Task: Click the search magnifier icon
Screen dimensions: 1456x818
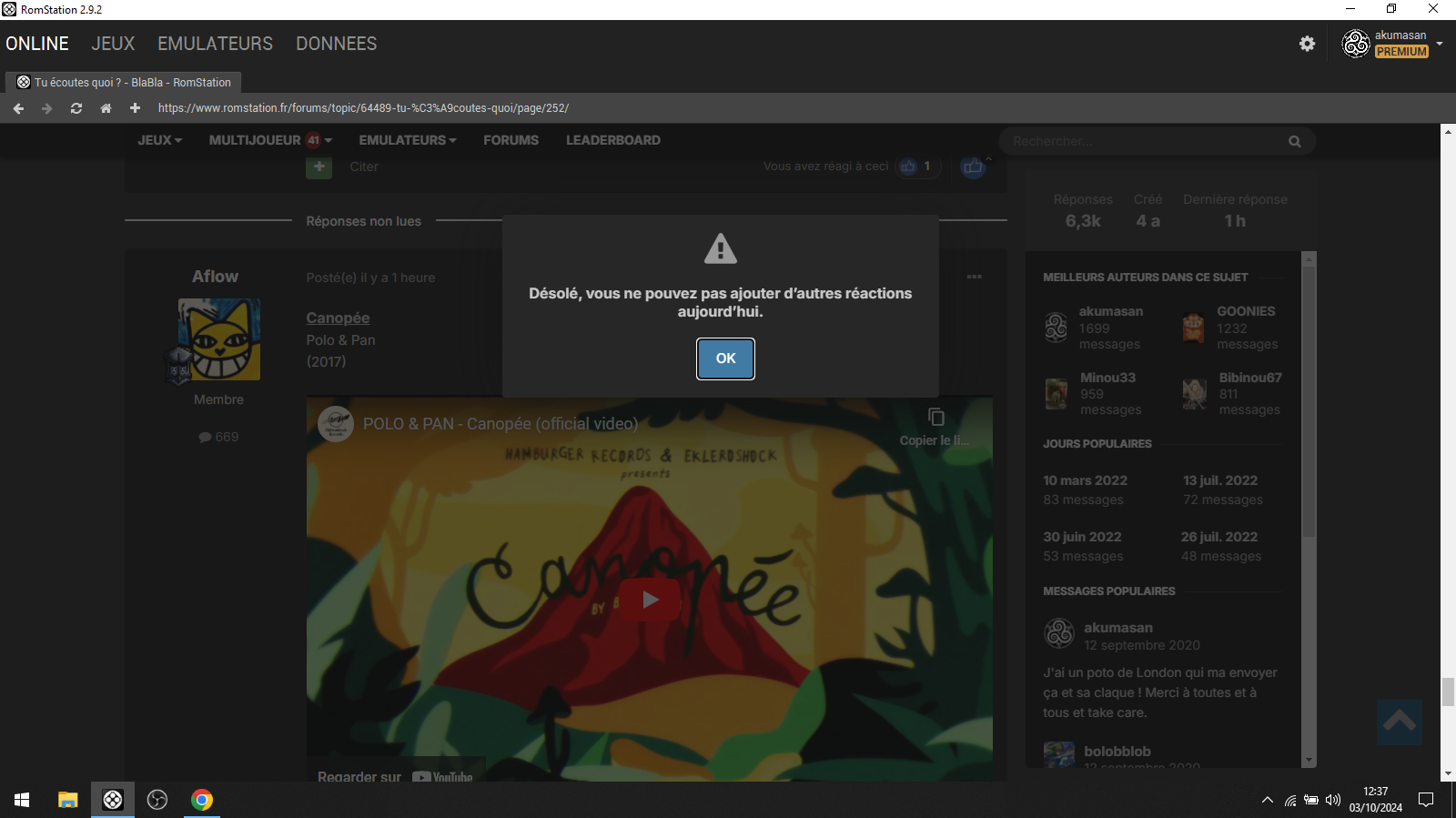Action: [1294, 141]
